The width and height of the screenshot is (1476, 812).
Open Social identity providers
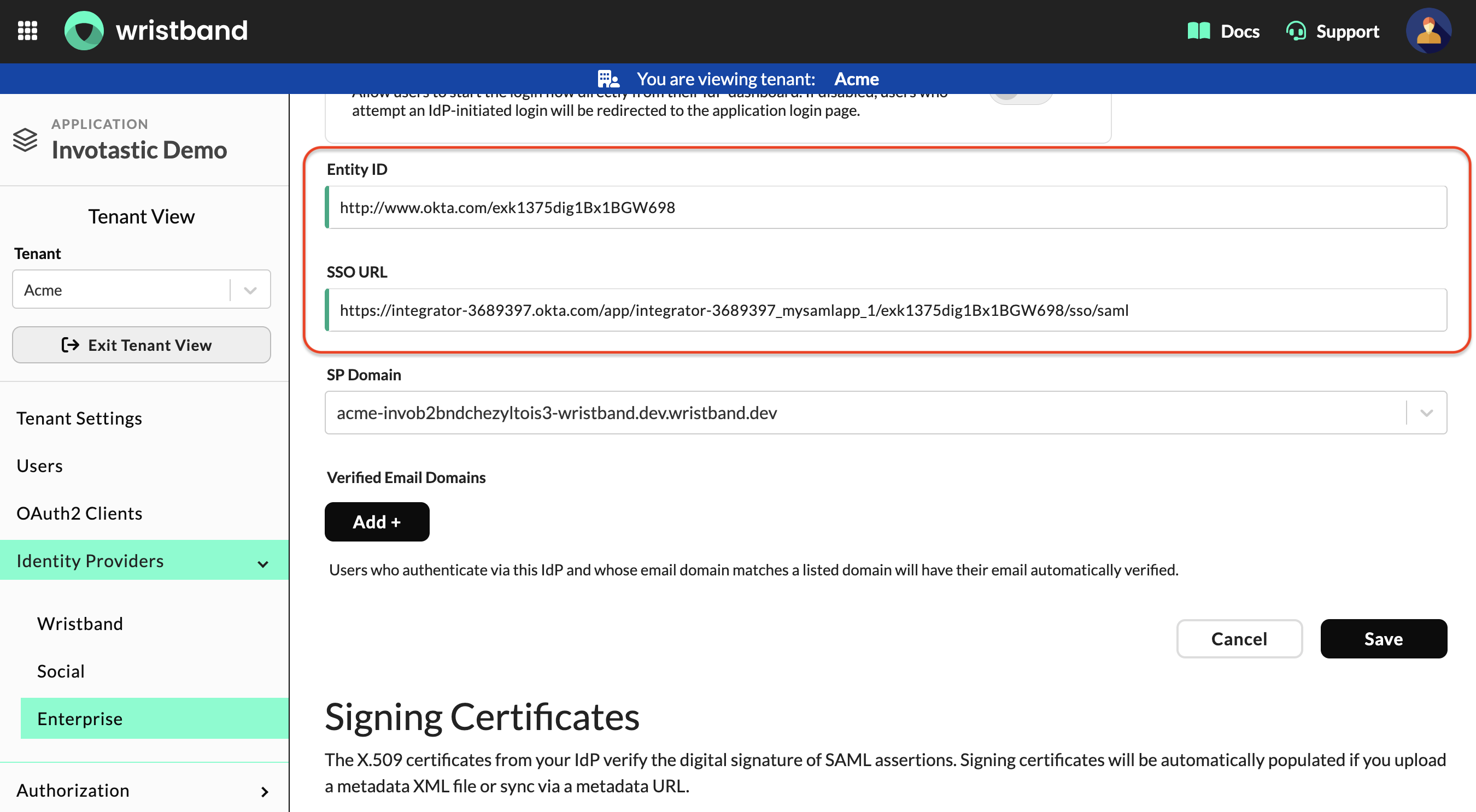(x=61, y=670)
